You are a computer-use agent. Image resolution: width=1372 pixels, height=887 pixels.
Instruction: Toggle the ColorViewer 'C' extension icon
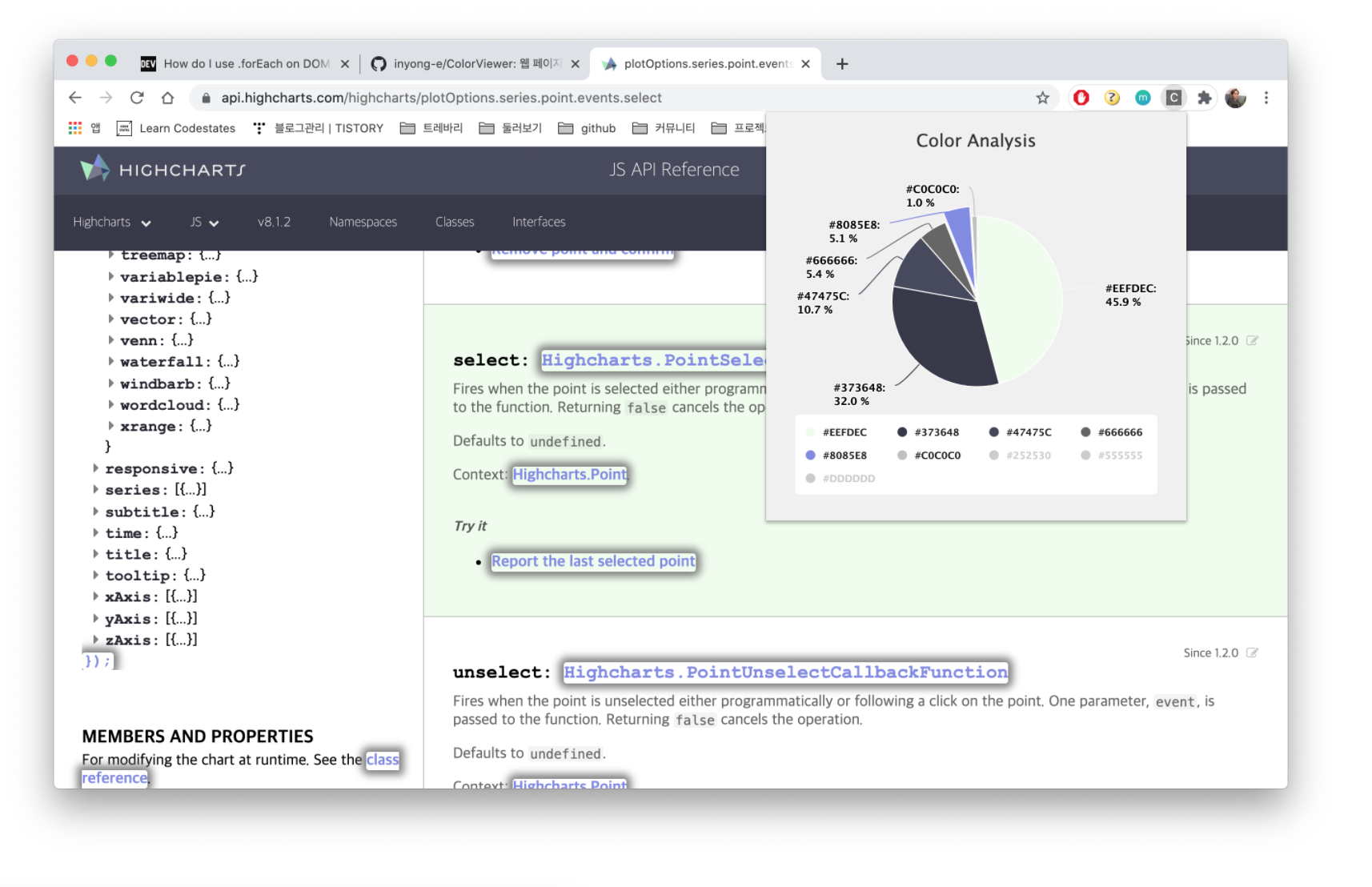point(1173,98)
